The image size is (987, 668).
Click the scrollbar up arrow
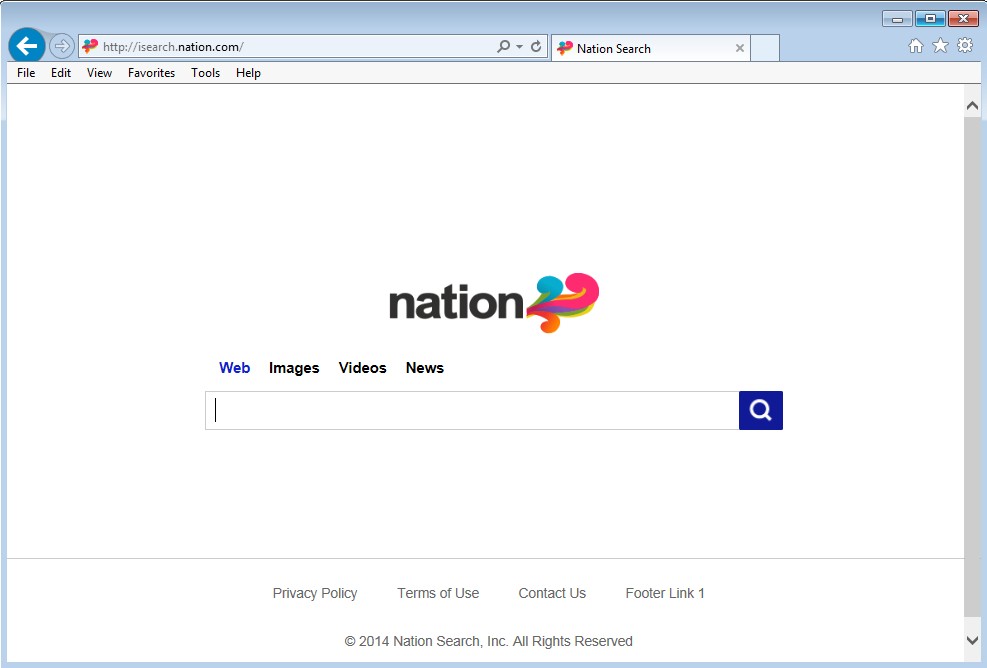click(x=972, y=106)
